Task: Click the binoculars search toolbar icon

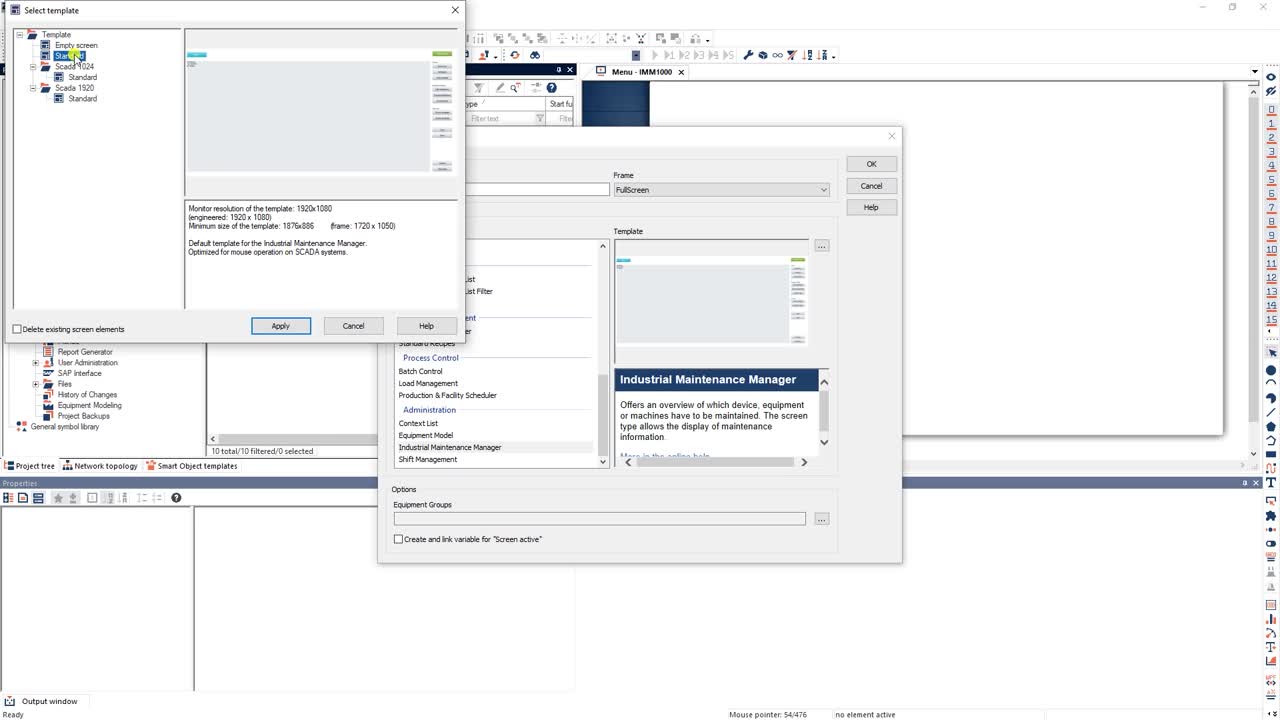Action: click(535, 55)
